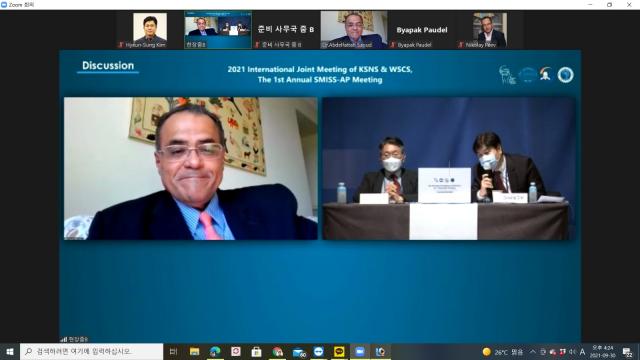Open the Mail app with badge
The width and height of the screenshot is (640, 360).
pyautogui.click(x=298, y=351)
